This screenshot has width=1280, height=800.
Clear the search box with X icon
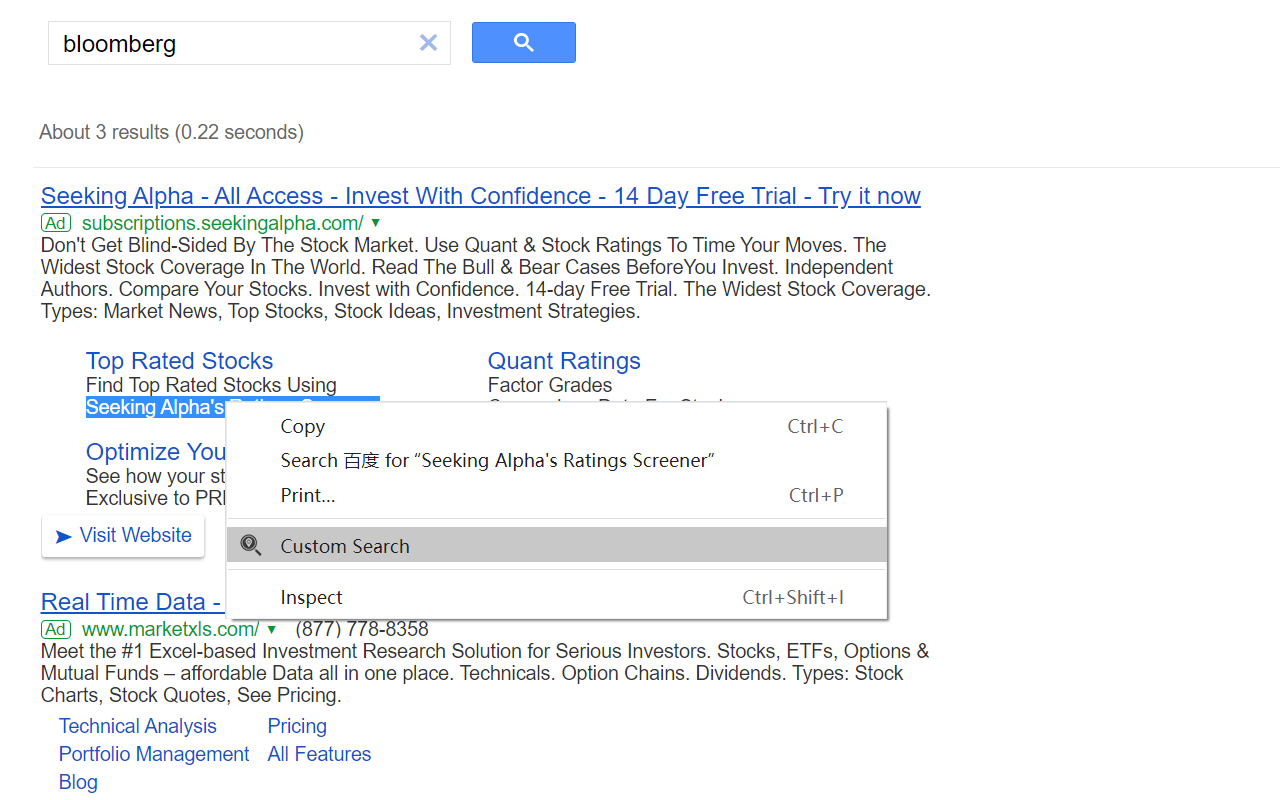[x=428, y=43]
